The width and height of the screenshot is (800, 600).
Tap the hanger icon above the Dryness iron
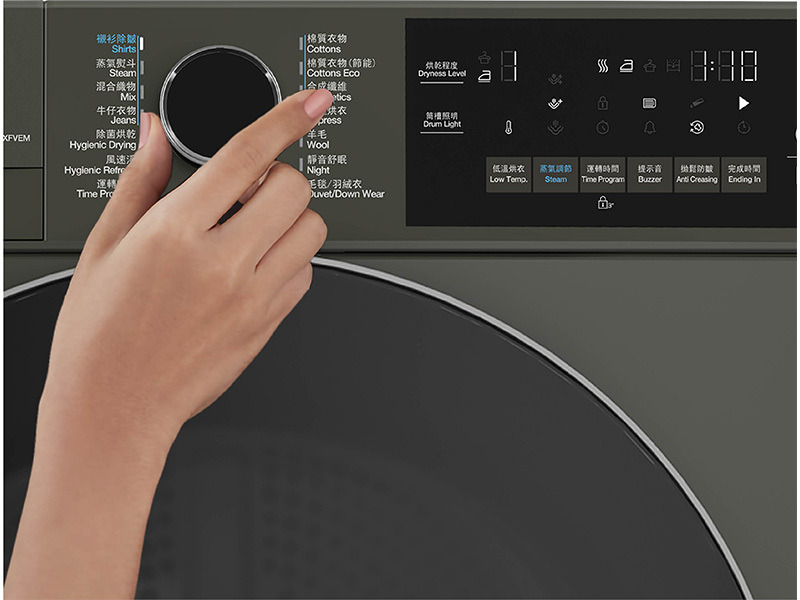pos(484,57)
